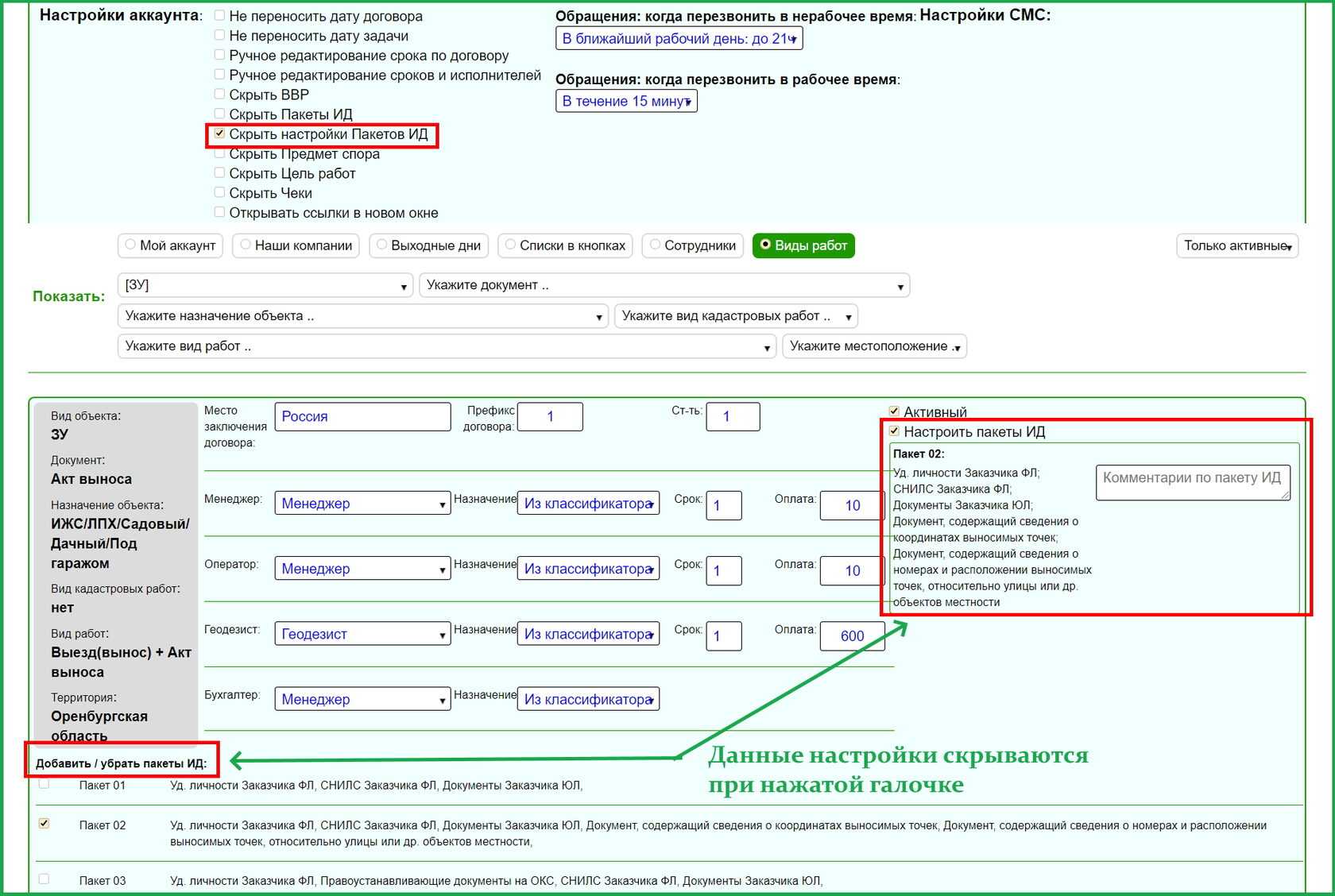Open Назначение dropdown in Оператор row
Screen dimensions: 1335x896
pos(588,569)
